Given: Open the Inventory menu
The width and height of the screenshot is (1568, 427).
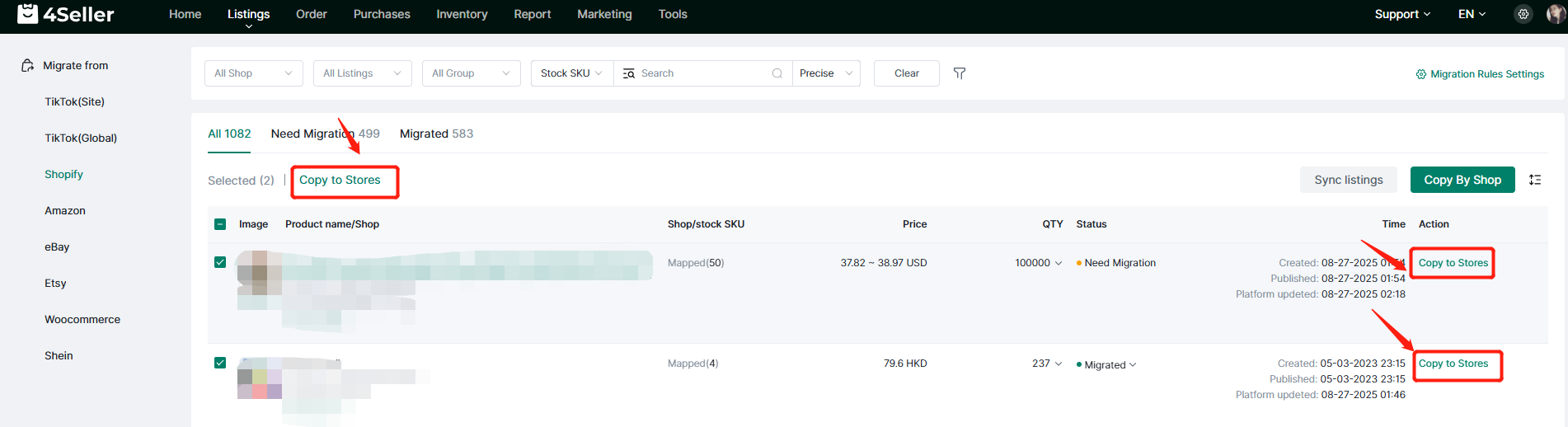Looking at the screenshot, I should [x=462, y=14].
